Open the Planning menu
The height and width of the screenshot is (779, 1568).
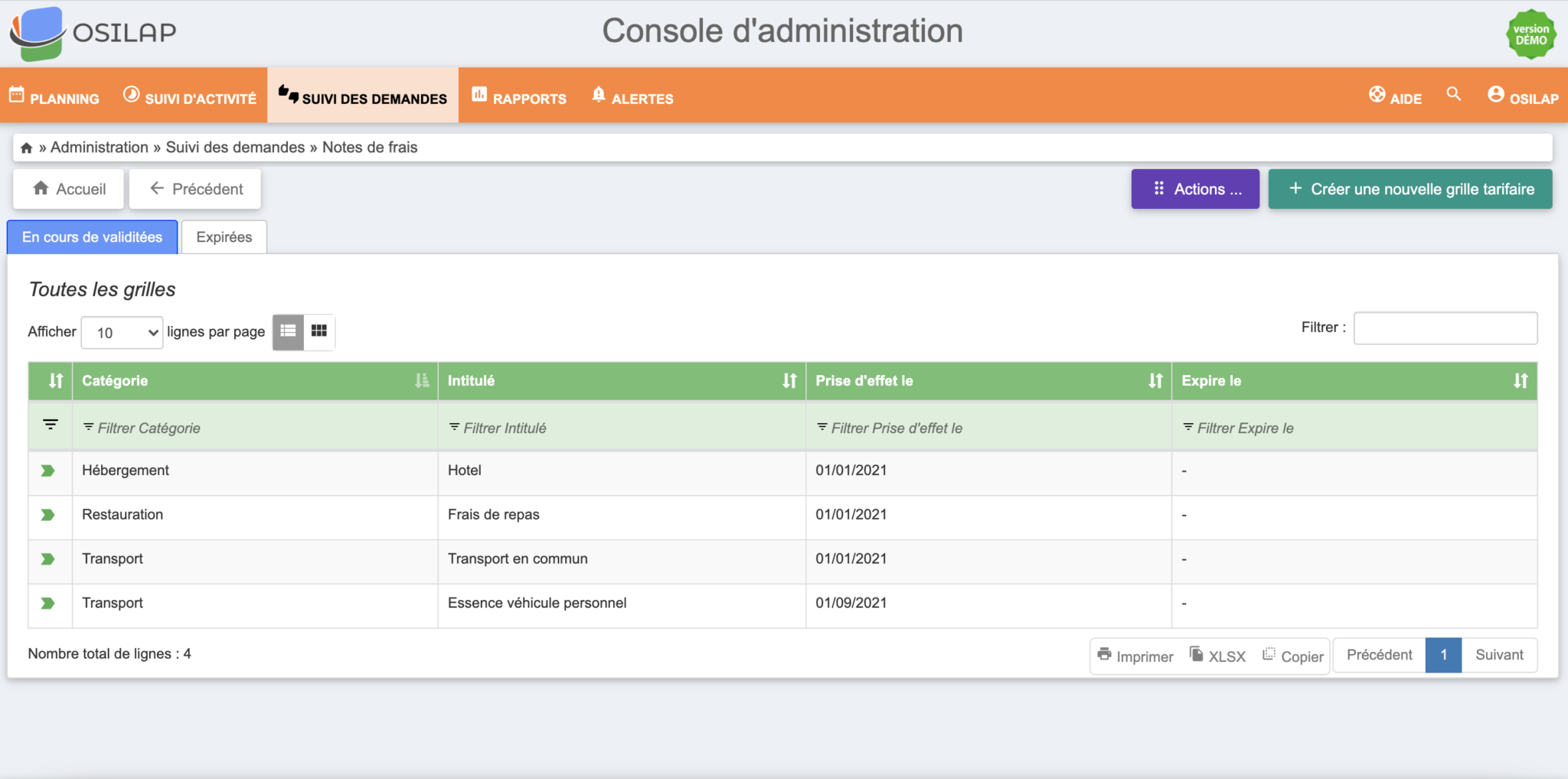point(54,96)
